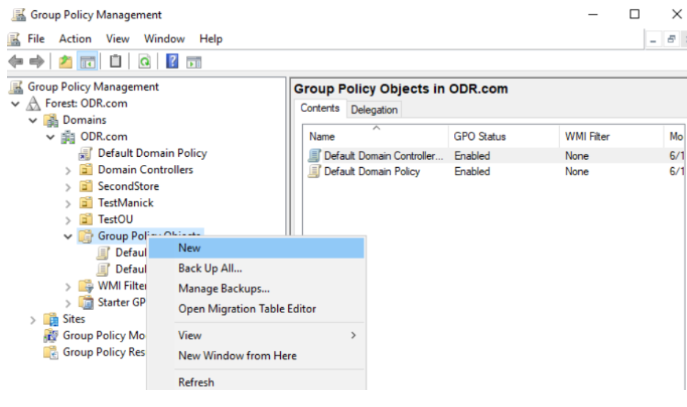
Task: Expand the Sites node
Action: pos(33,320)
